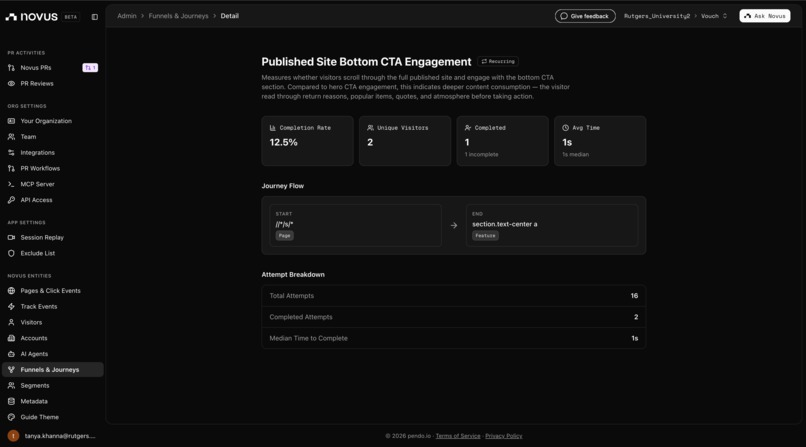Click the Completed person-check icon

(x=468, y=128)
